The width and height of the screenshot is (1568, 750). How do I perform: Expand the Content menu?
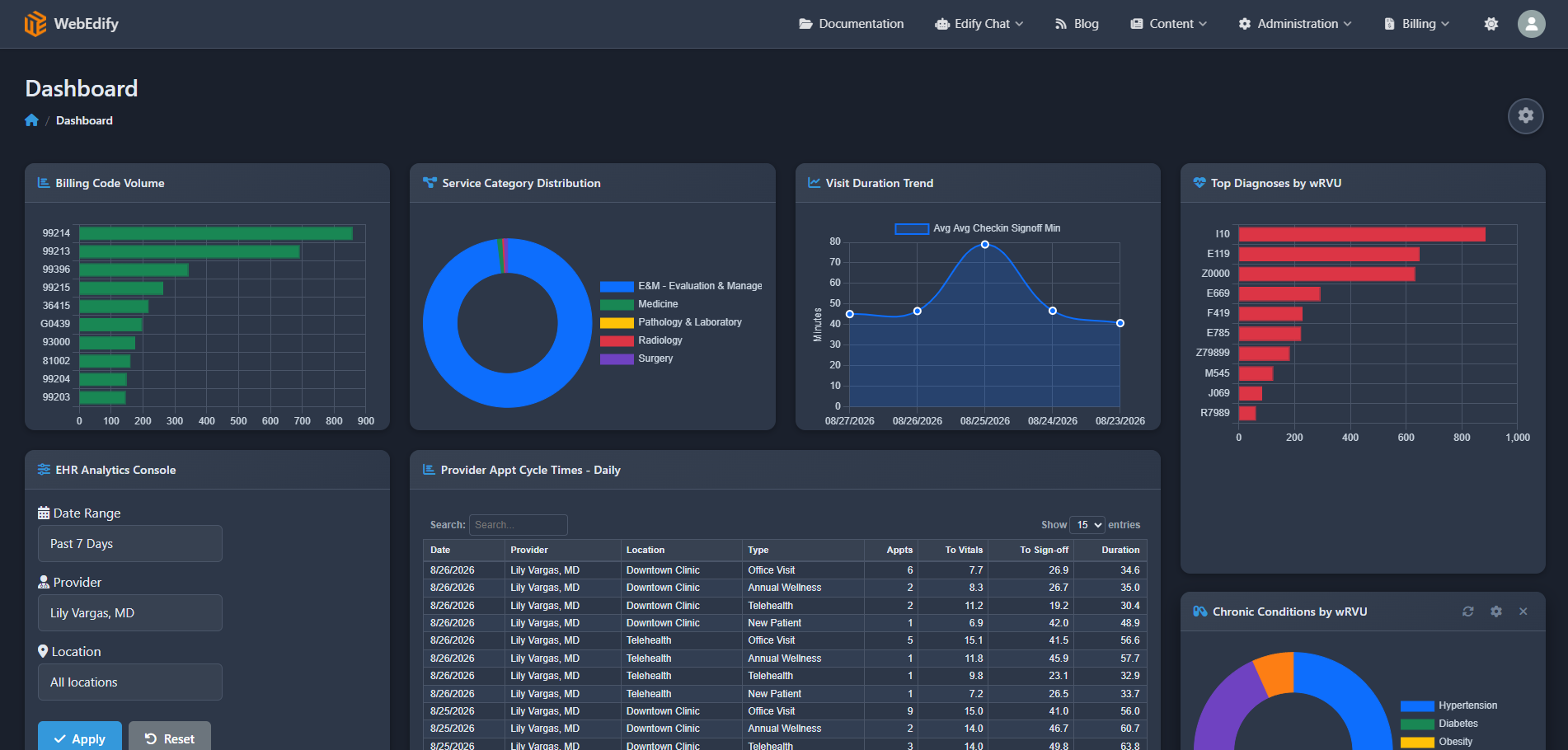point(1168,24)
